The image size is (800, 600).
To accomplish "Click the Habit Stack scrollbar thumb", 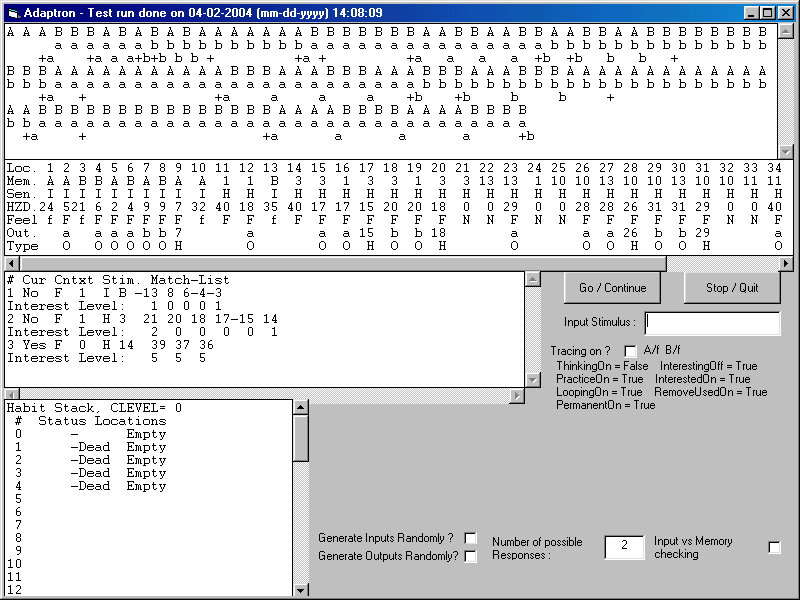I will coord(301,438).
